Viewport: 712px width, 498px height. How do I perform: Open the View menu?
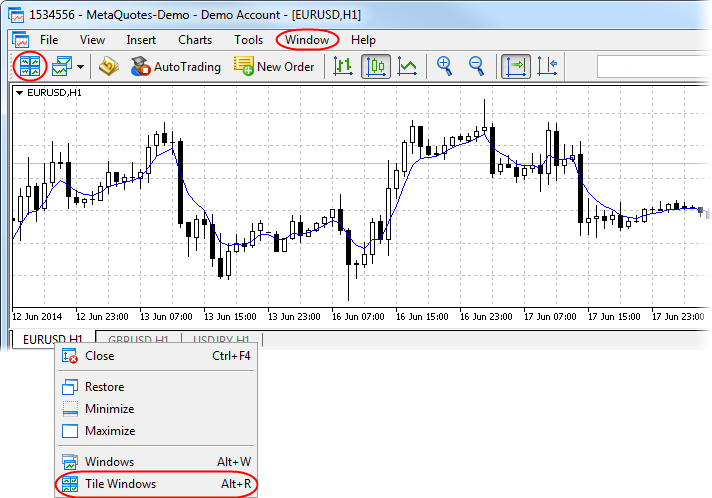pos(92,40)
